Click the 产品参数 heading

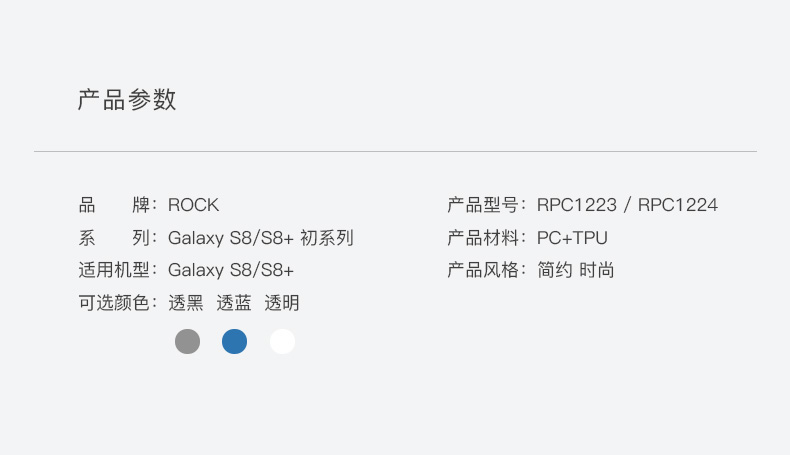[127, 100]
